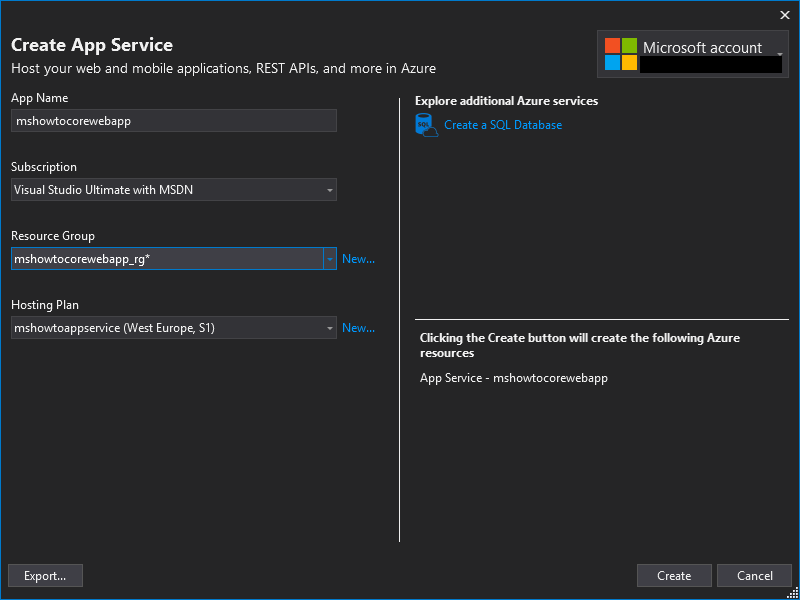Close the Create App Service dialog
The width and height of the screenshot is (800, 600).
(785, 15)
